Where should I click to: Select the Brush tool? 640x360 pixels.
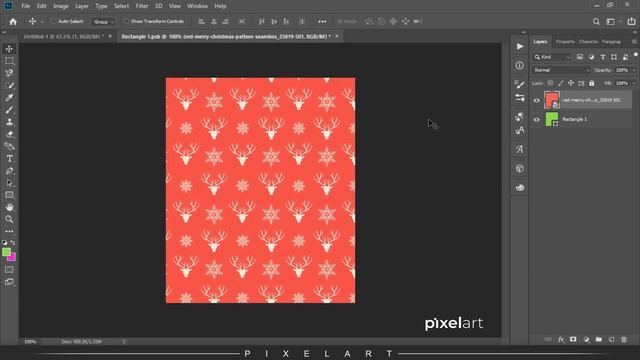point(9,110)
